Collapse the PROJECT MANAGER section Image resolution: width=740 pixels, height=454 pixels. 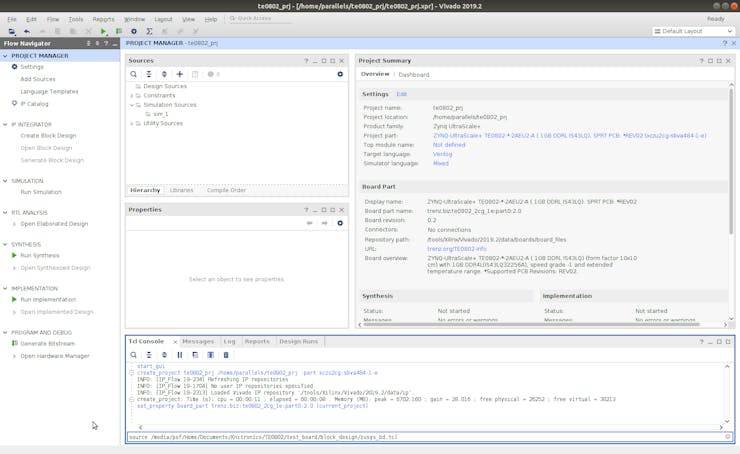click(x=5, y=56)
